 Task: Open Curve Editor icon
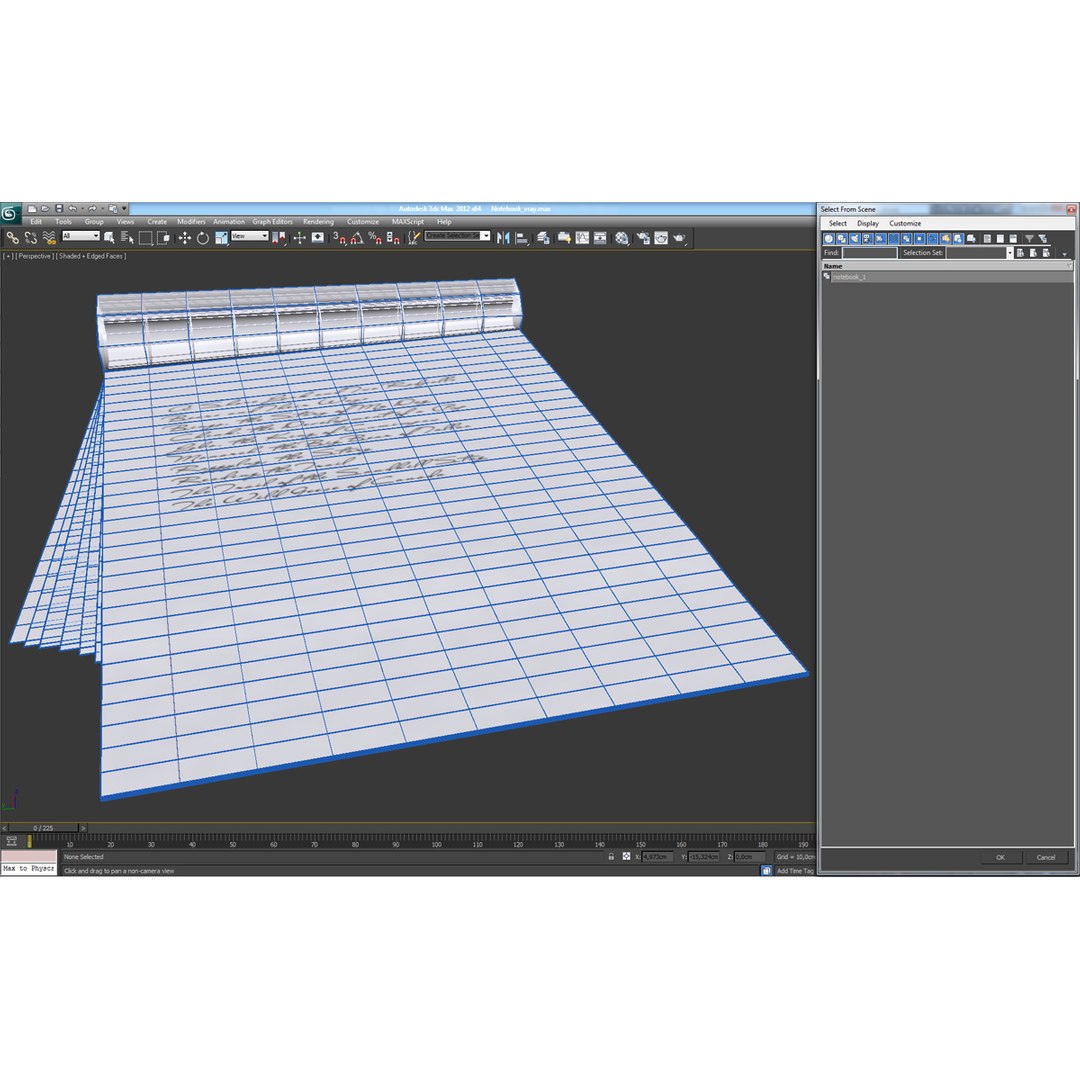point(583,238)
